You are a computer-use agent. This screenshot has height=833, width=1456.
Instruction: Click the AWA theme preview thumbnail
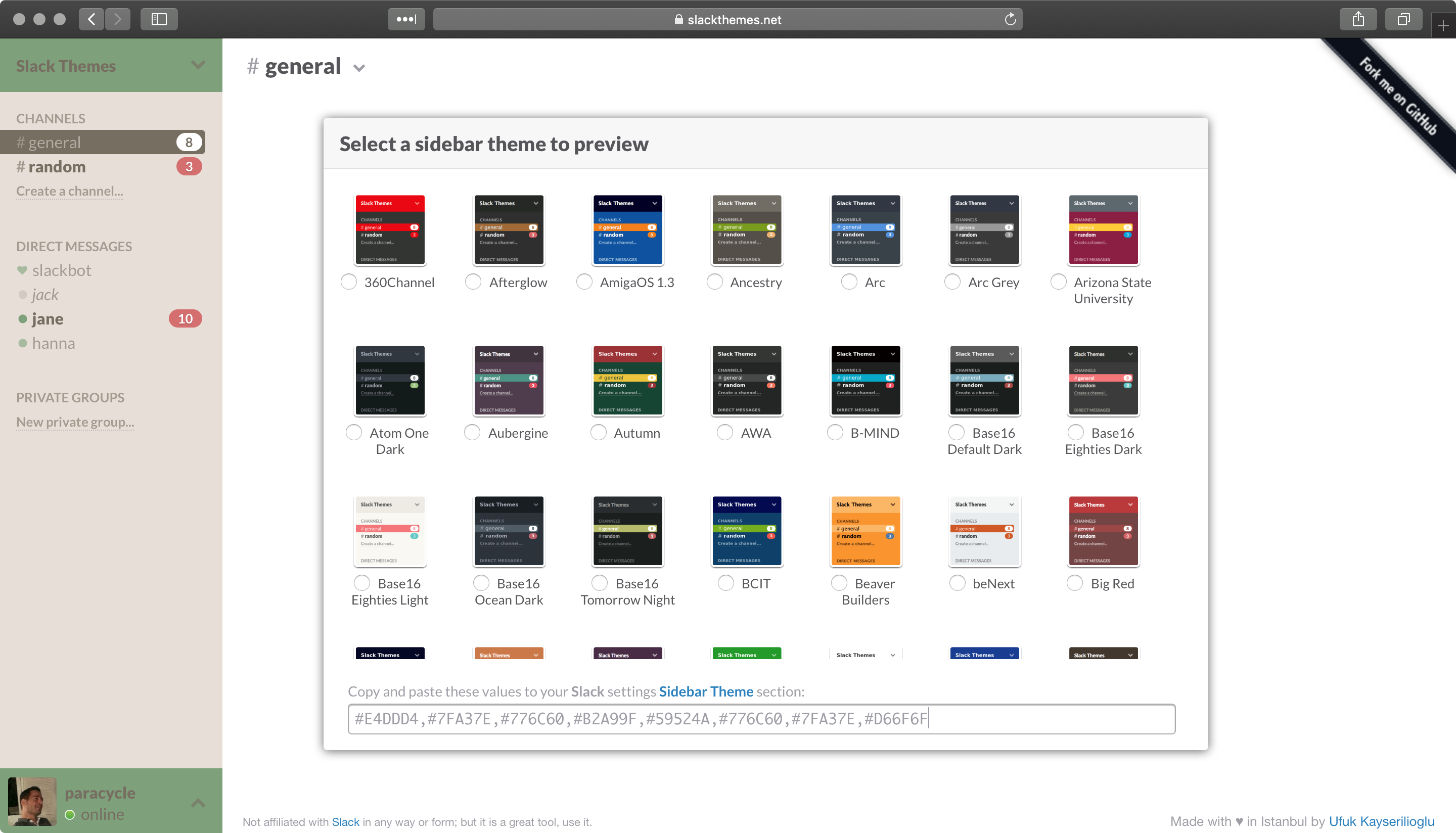747,381
